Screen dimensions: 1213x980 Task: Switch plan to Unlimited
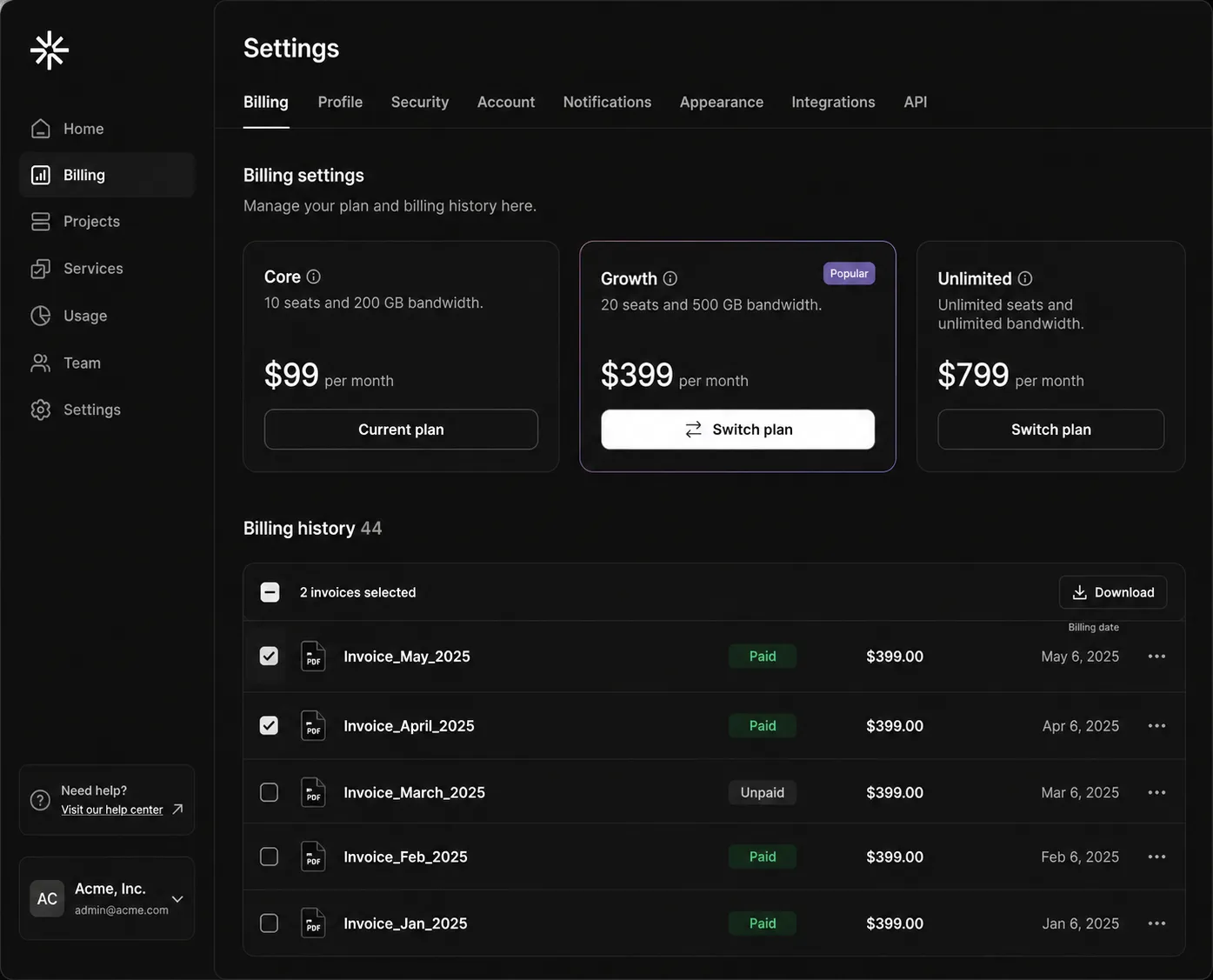(1050, 430)
